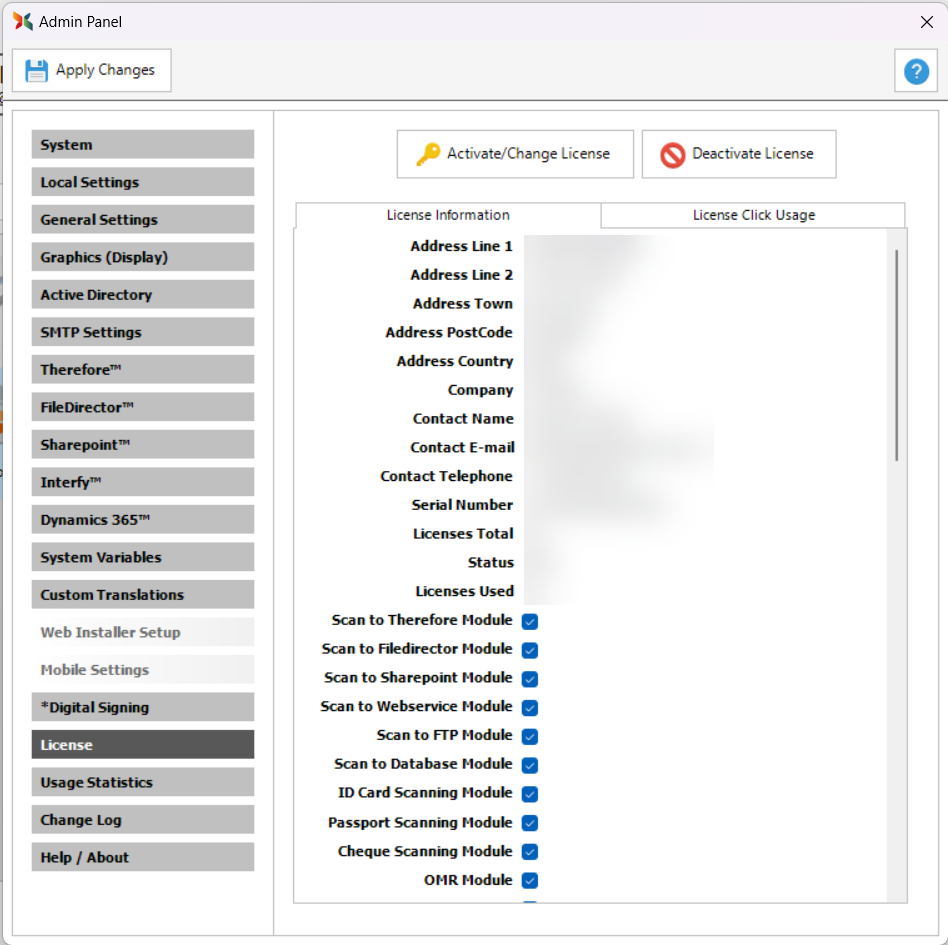Toggle the Scan to Sharepoint Module checkbox
Viewport: 948px width, 945px height.
point(530,679)
